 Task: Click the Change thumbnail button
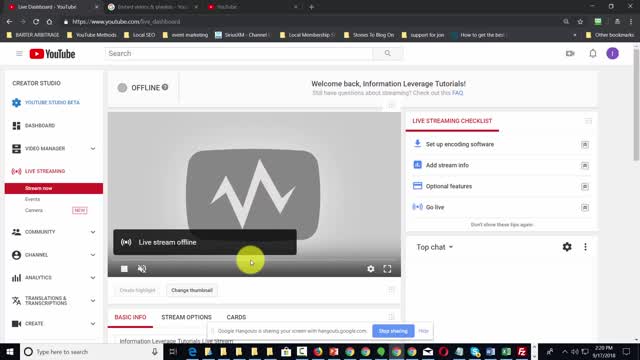tap(192, 290)
